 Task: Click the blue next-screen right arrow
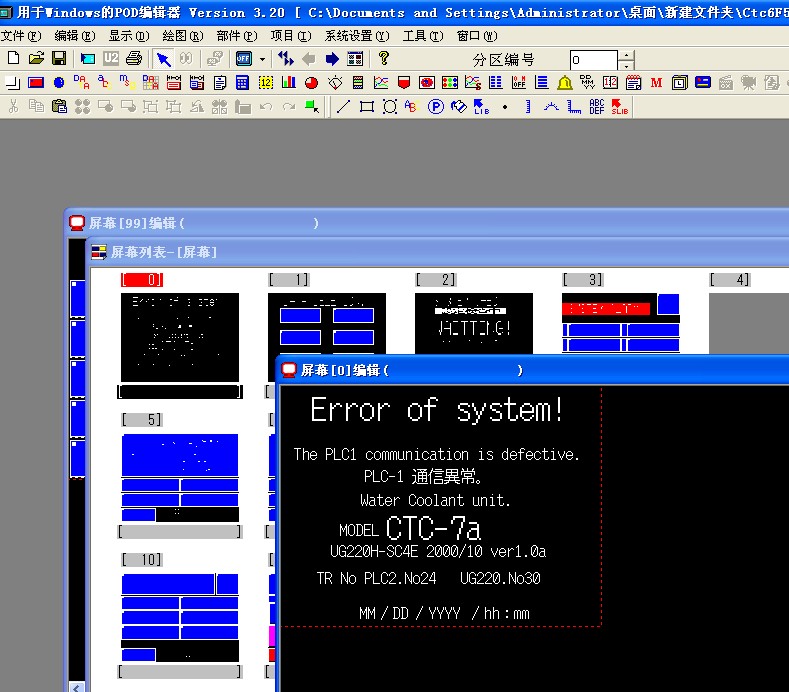click(332, 59)
